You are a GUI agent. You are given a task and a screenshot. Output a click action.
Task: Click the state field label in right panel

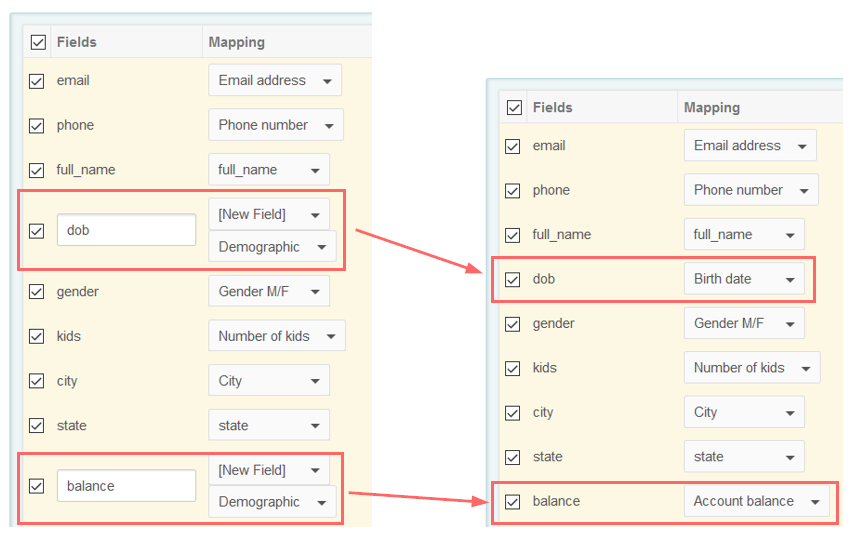click(x=547, y=456)
